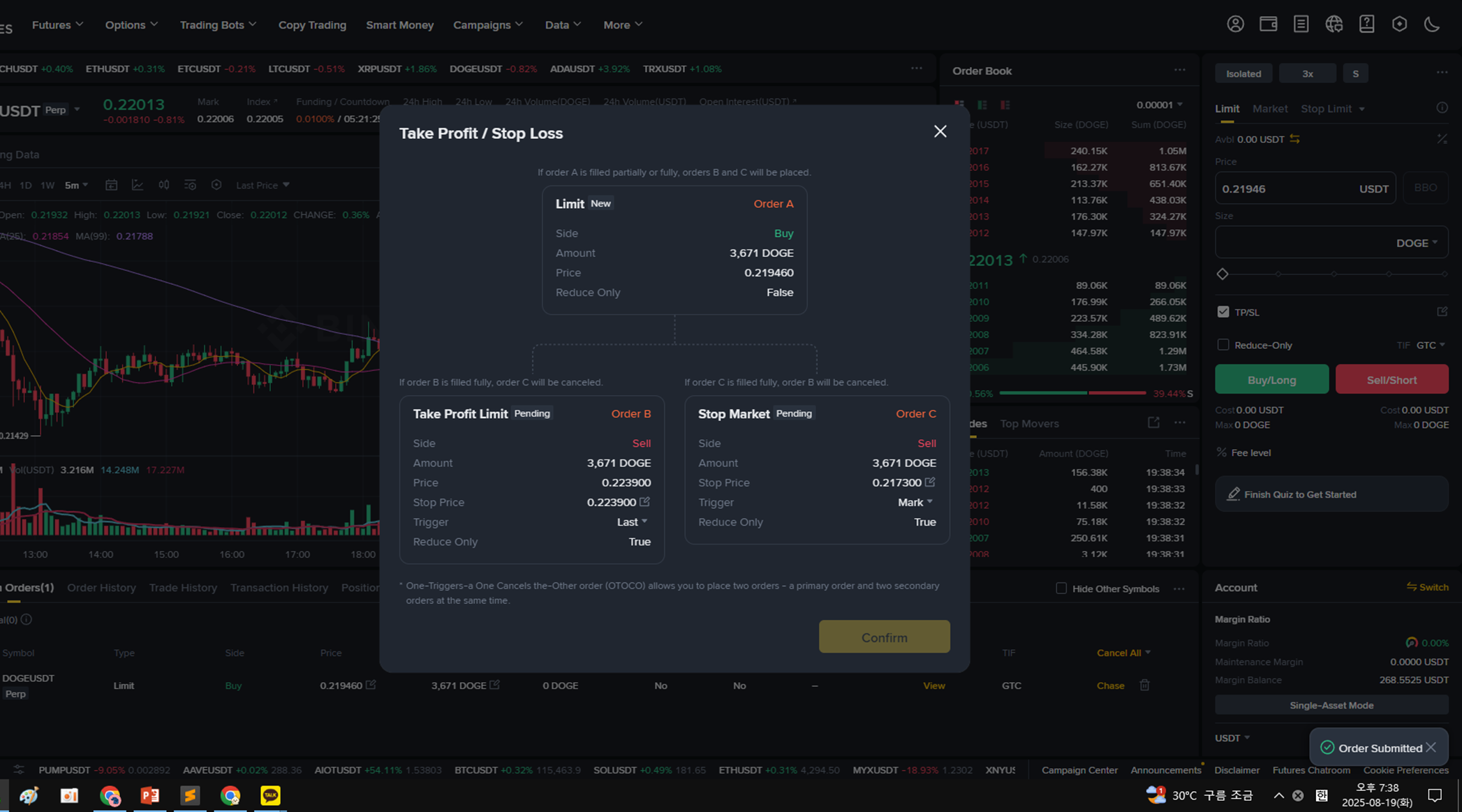Click the Buy/Long button
This screenshot has width=1462, height=812.
1271,380
